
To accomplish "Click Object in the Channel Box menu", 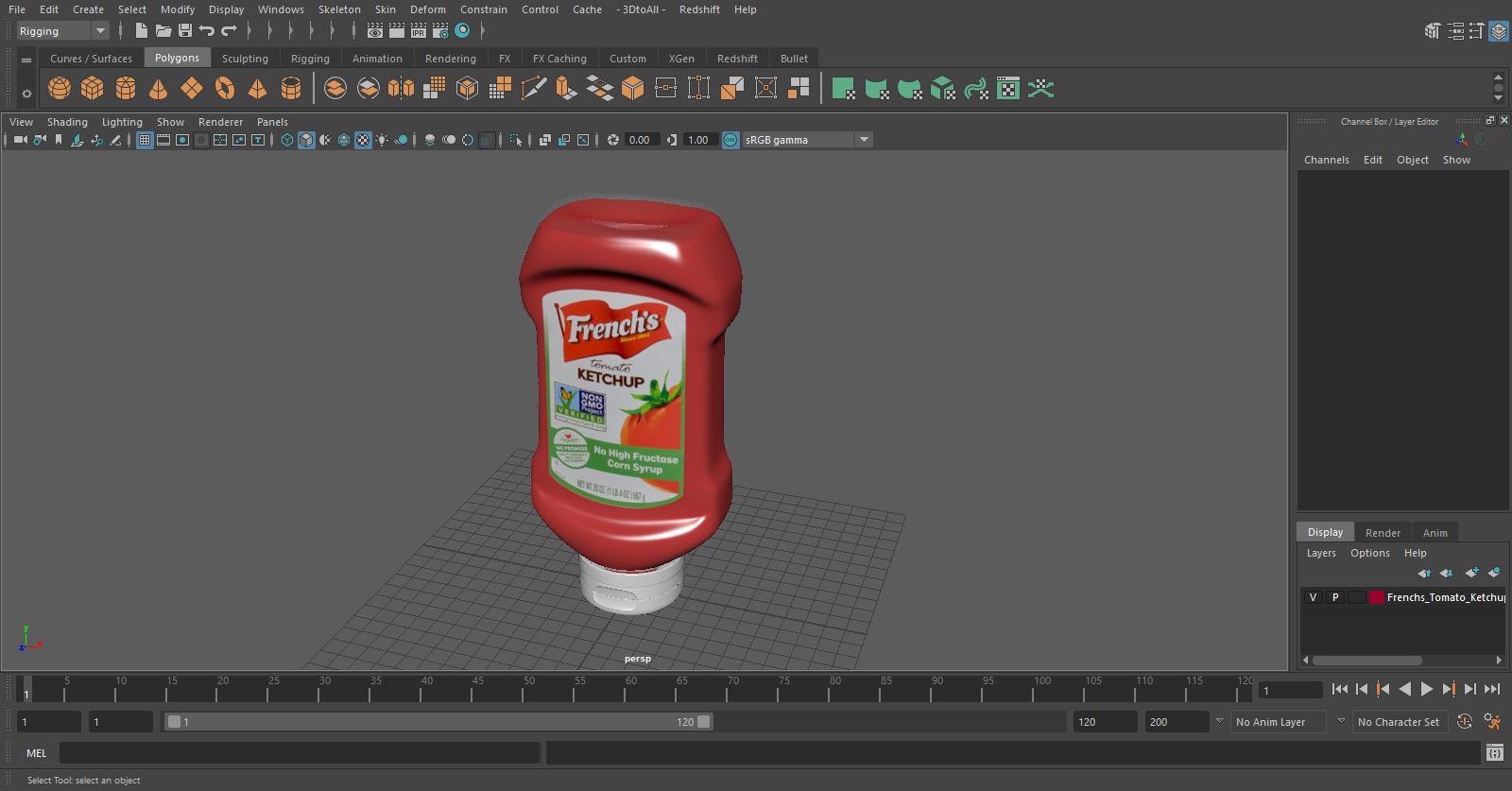I will coord(1413,160).
